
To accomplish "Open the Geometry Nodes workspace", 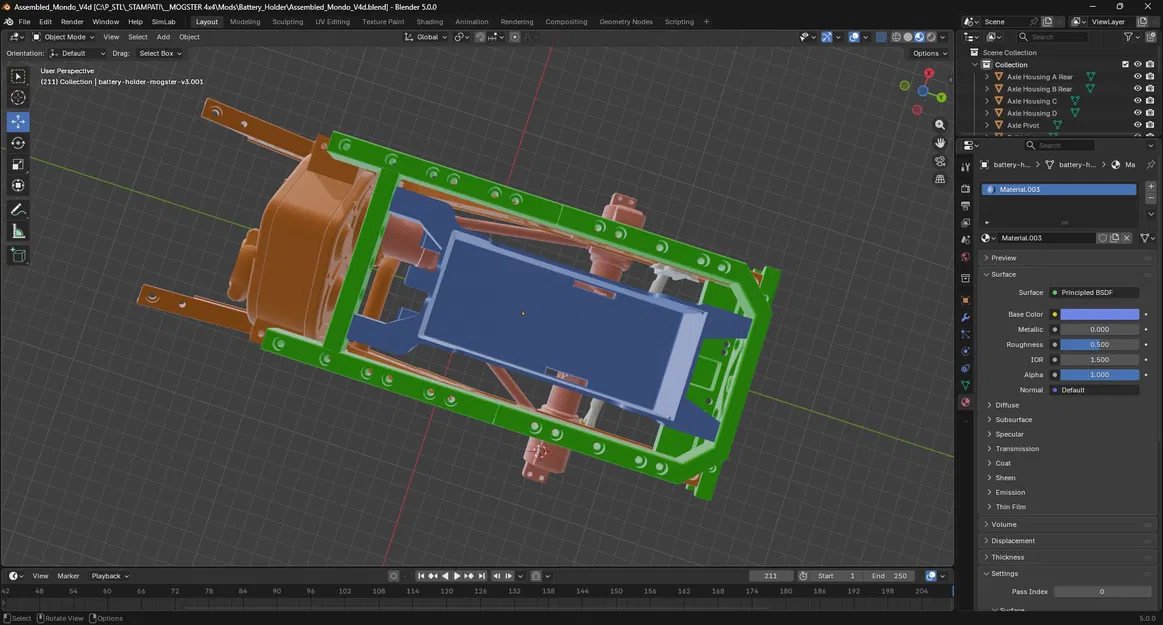I will 624,21.
